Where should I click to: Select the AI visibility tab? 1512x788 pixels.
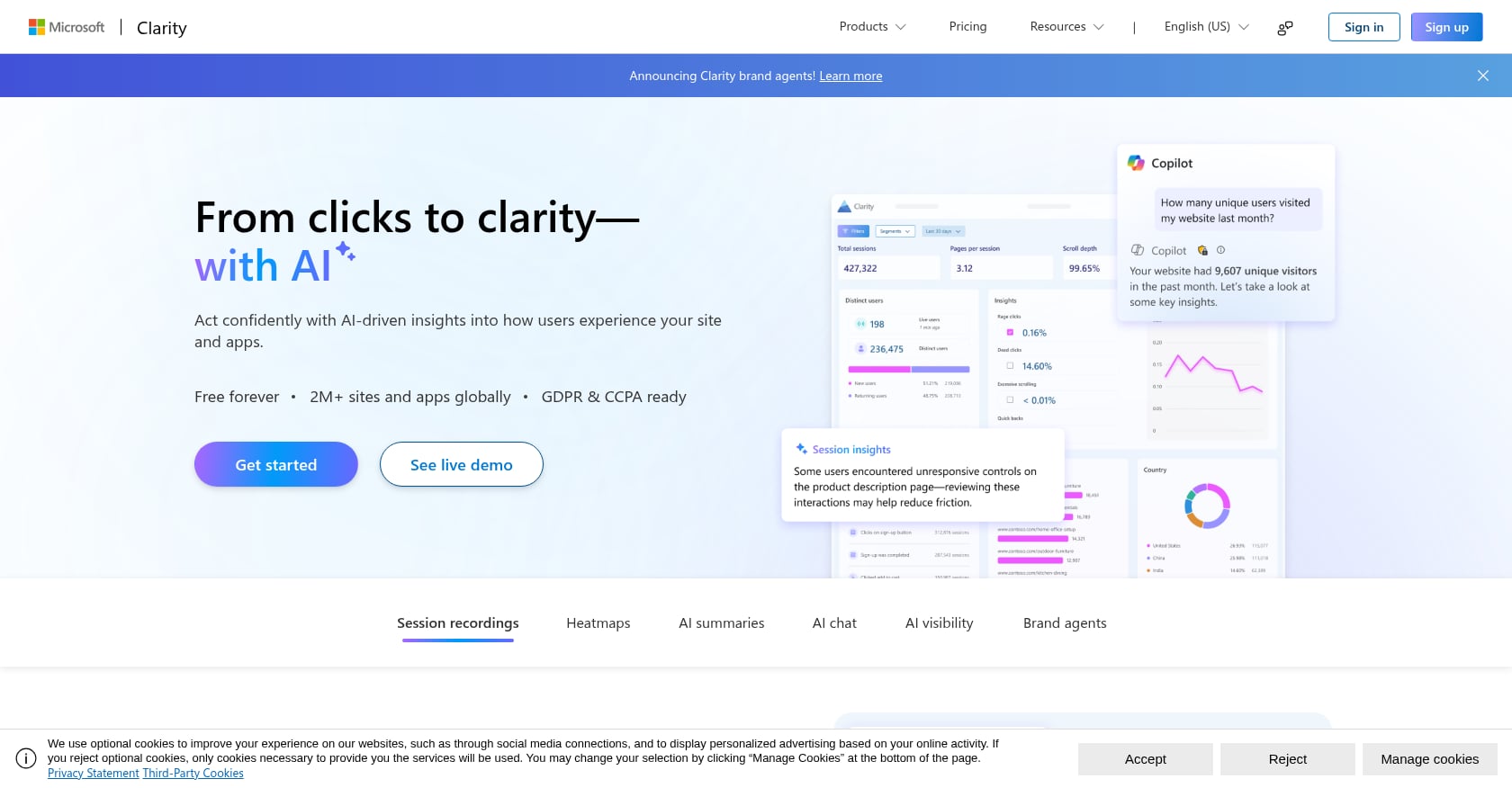(940, 623)
